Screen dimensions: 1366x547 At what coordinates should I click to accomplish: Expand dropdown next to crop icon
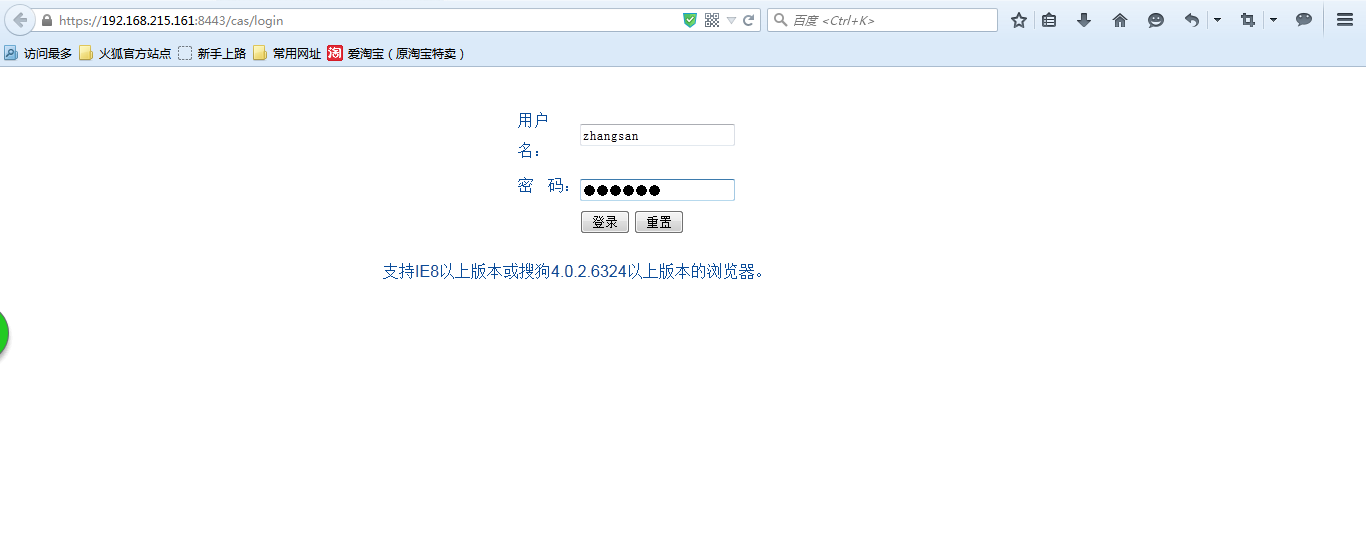[1273, 20]
